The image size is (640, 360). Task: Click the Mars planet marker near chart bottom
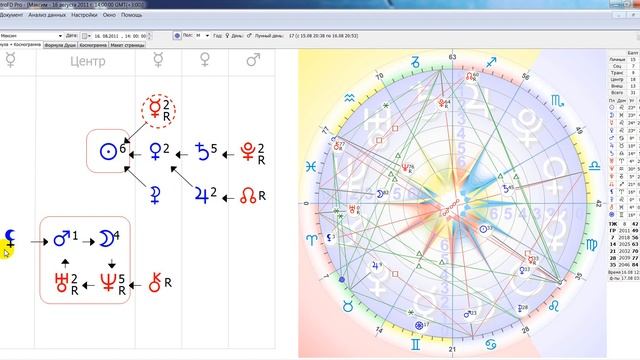[467, 314]
